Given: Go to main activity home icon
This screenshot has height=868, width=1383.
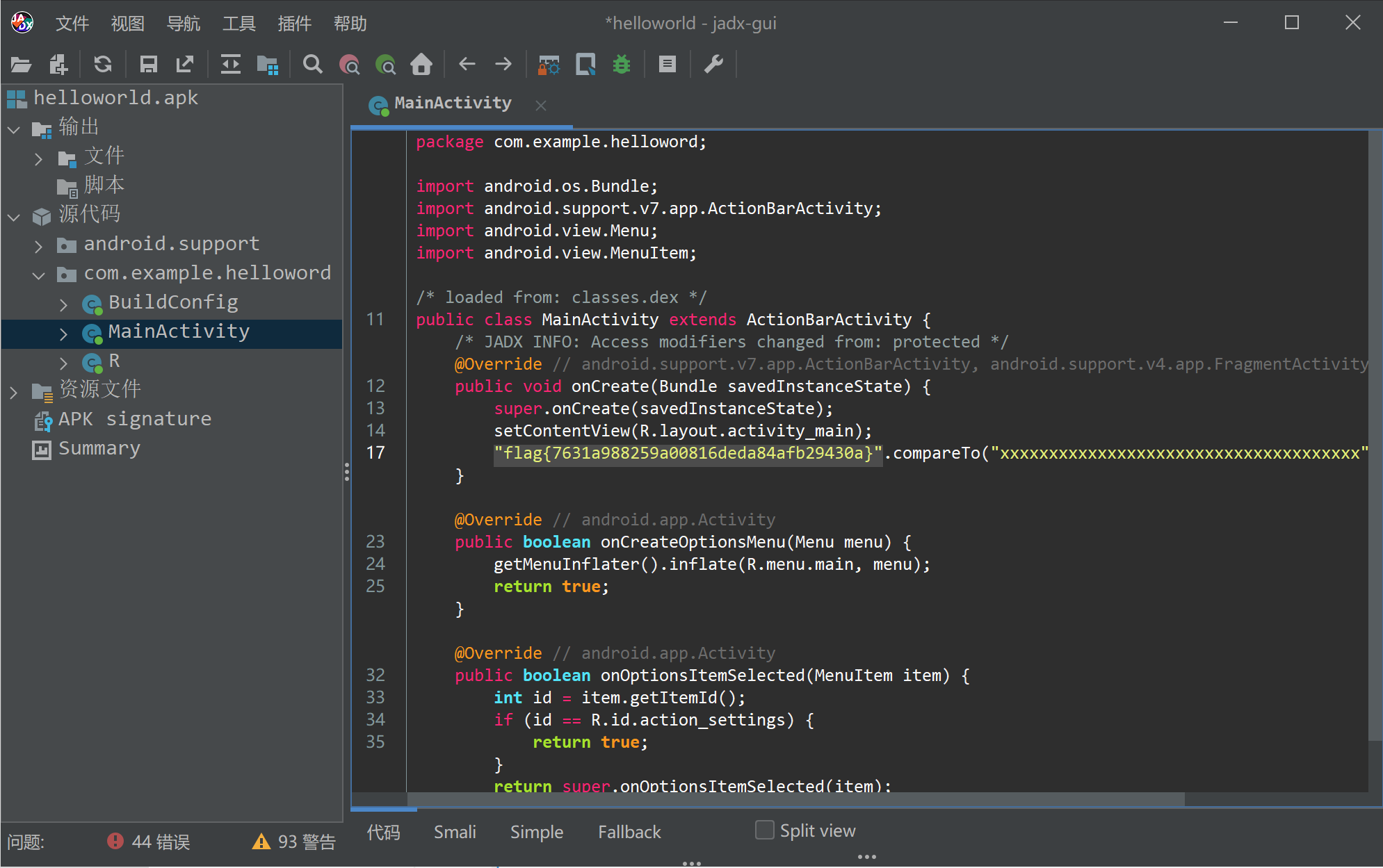Looking at the screenshot, I should pos(421,65).
